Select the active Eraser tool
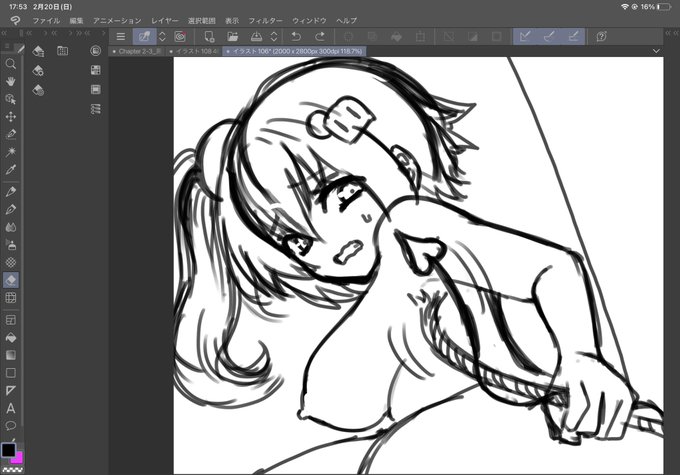680x475 pixels. [x=11, y=280]
